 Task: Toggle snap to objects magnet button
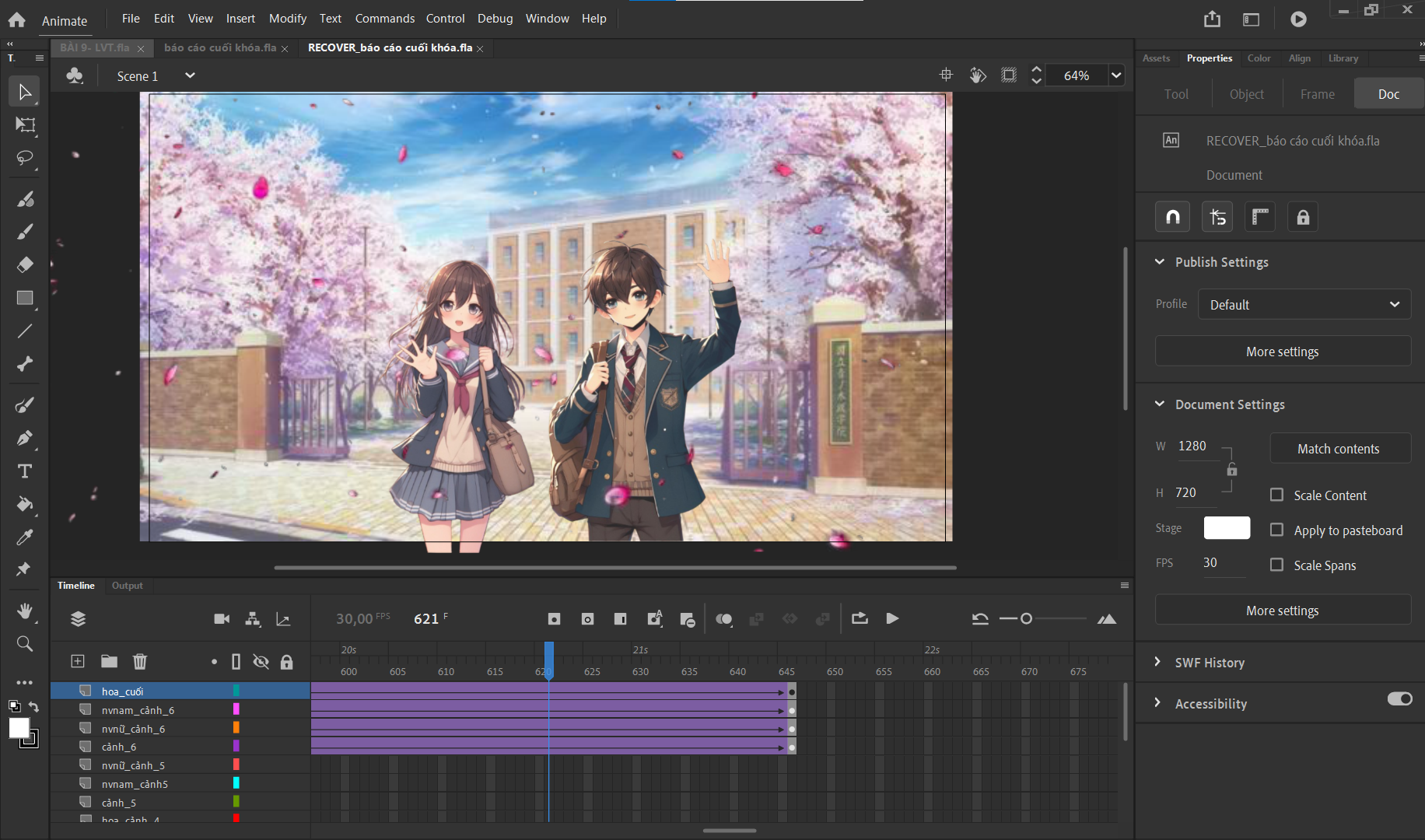(1172, 217)
